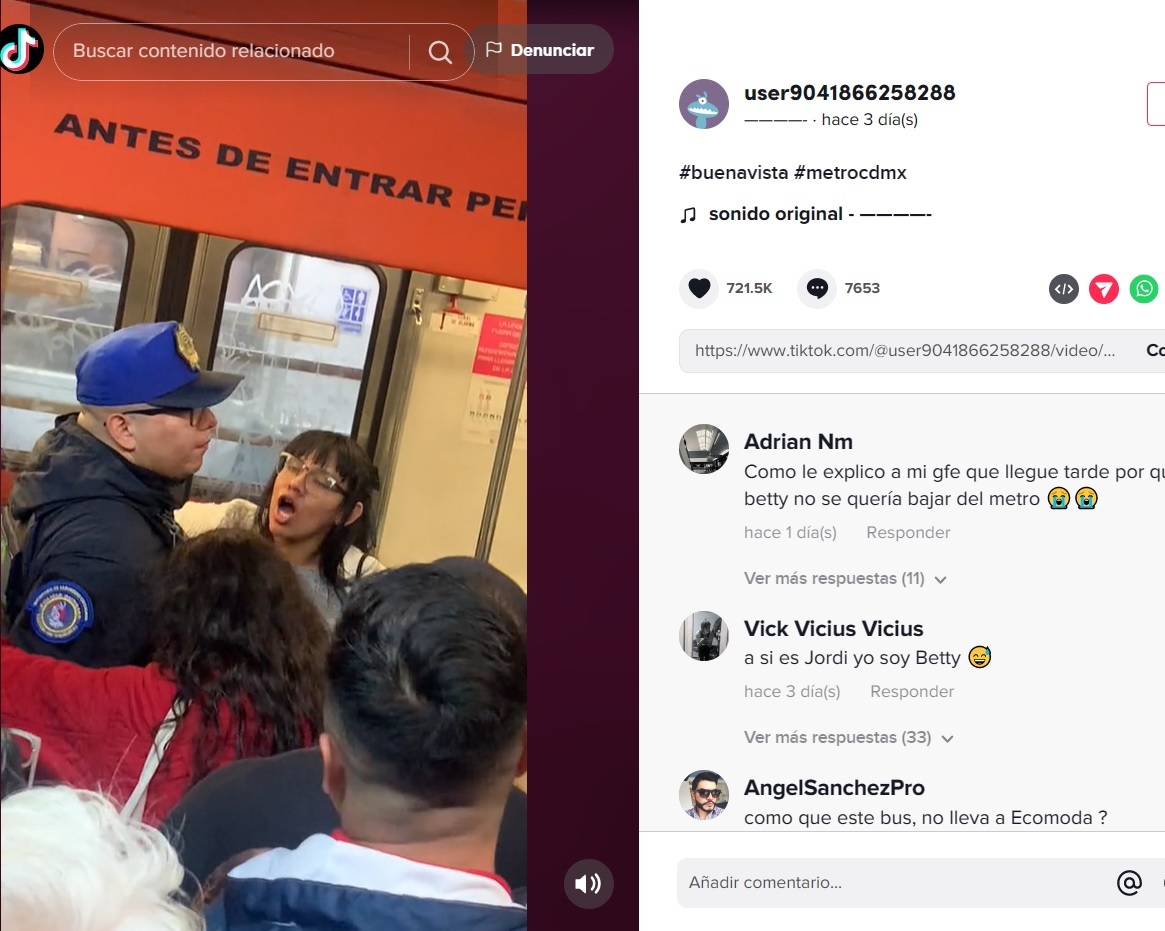Open comments via speech bubble icon

(x=817, y=288)
